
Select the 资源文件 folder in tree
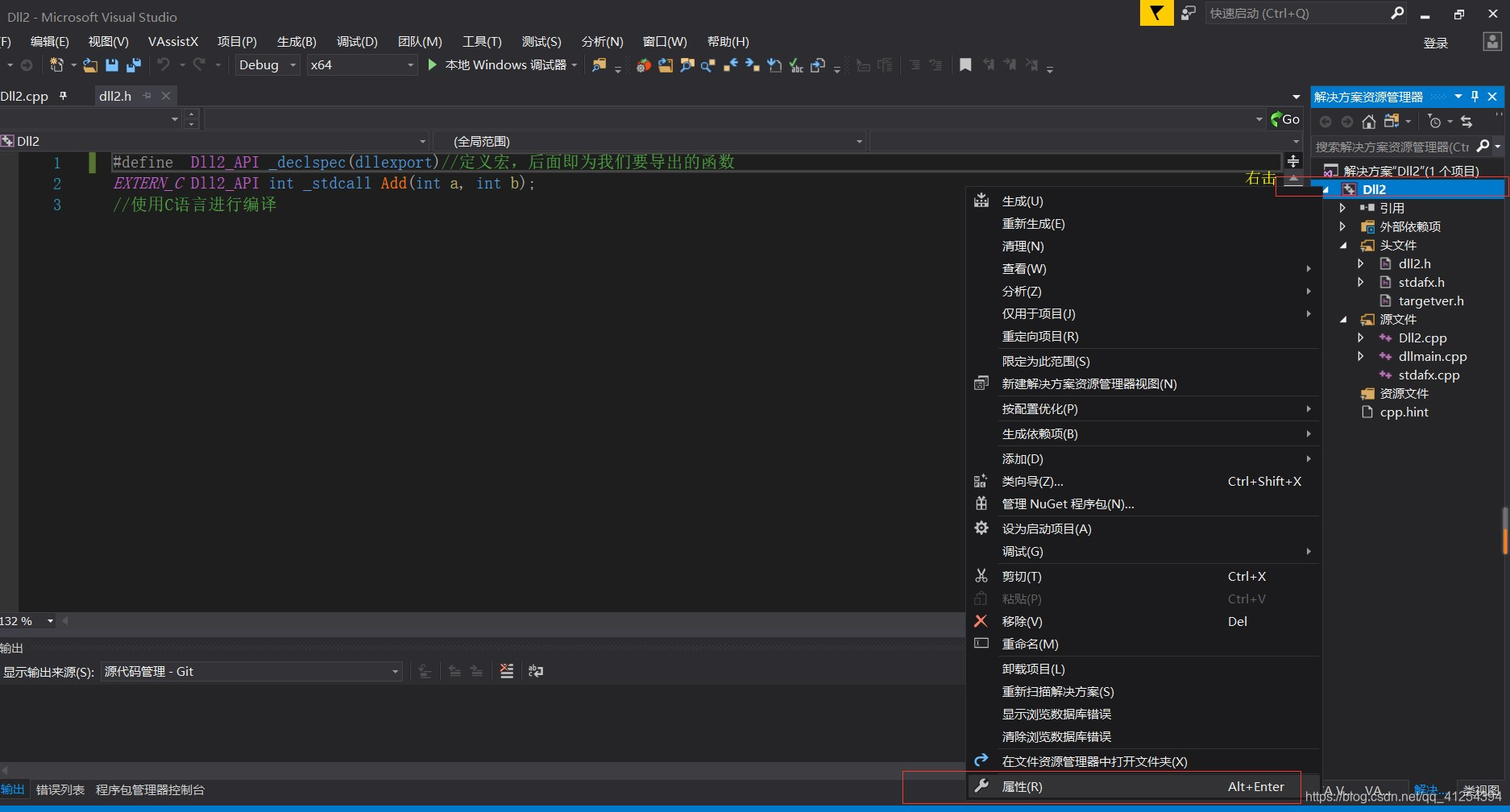[1404, 393]
